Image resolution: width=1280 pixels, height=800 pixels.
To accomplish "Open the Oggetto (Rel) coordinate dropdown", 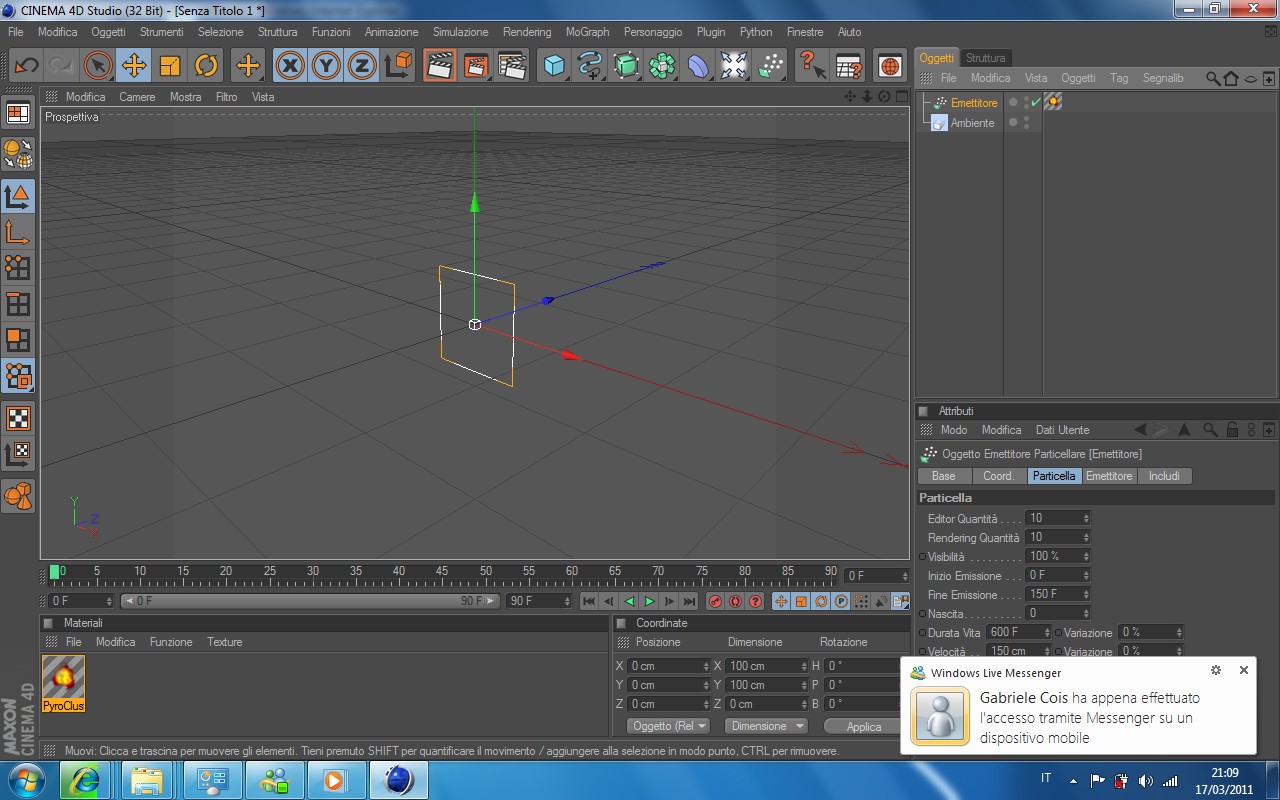I will pyautogui.click(x=669, y=726).
